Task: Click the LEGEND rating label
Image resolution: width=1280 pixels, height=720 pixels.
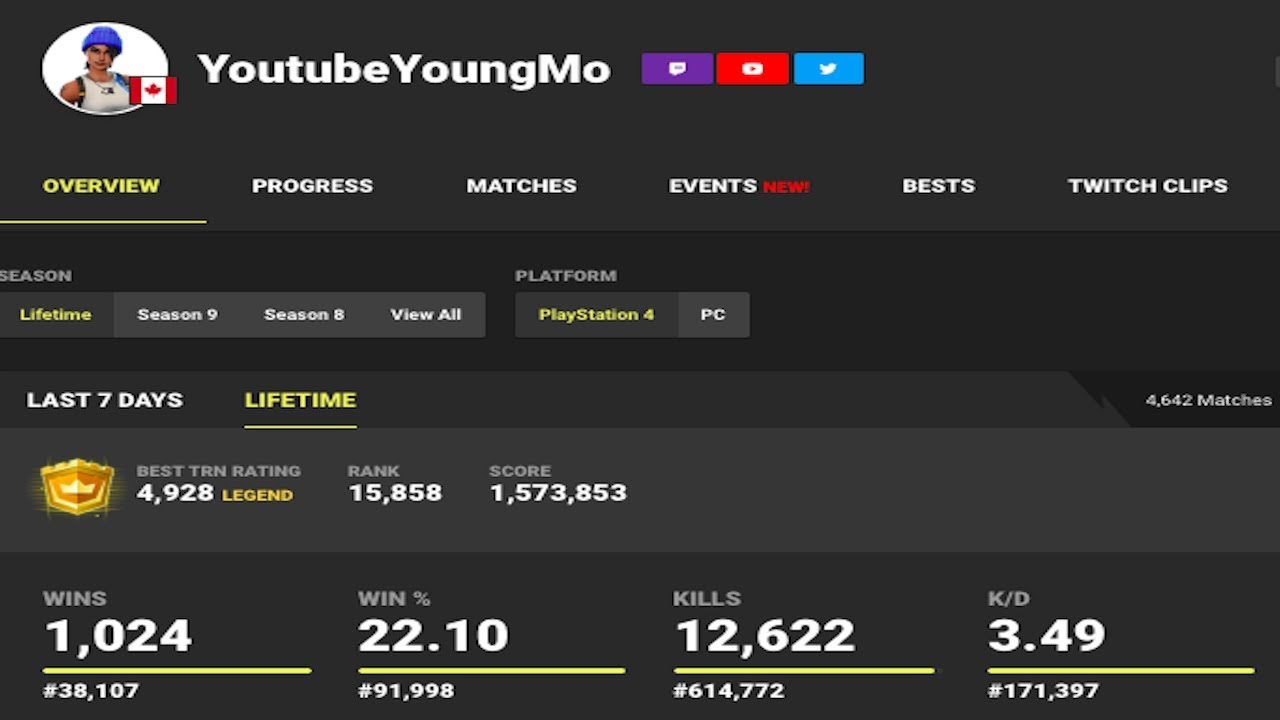Action: tap(257, 495)
